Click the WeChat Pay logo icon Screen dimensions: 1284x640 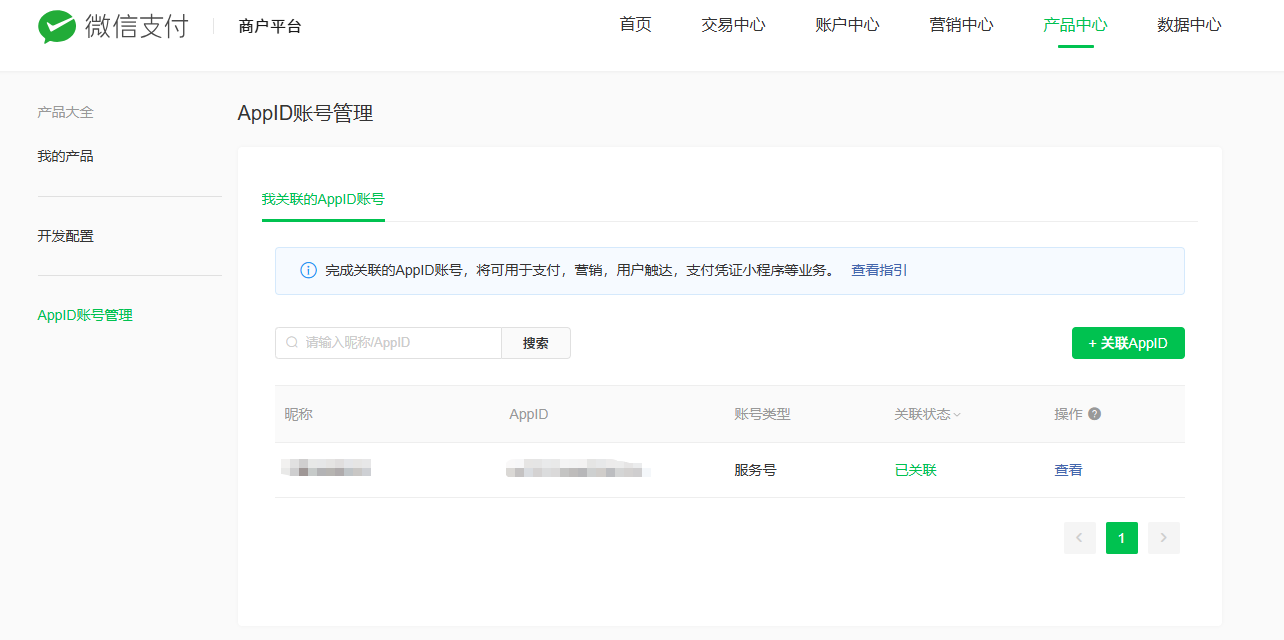[x=56, y=27]
